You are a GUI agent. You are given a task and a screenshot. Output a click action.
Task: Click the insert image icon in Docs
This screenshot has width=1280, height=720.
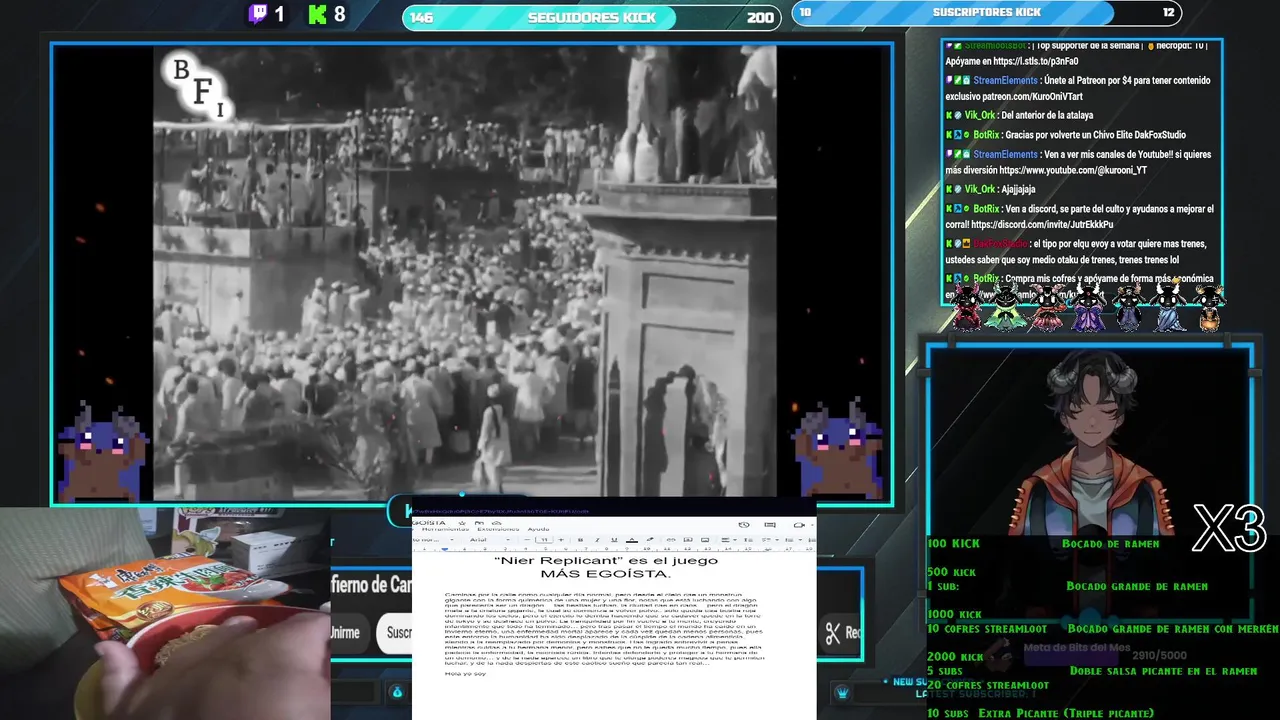point(705,540)
